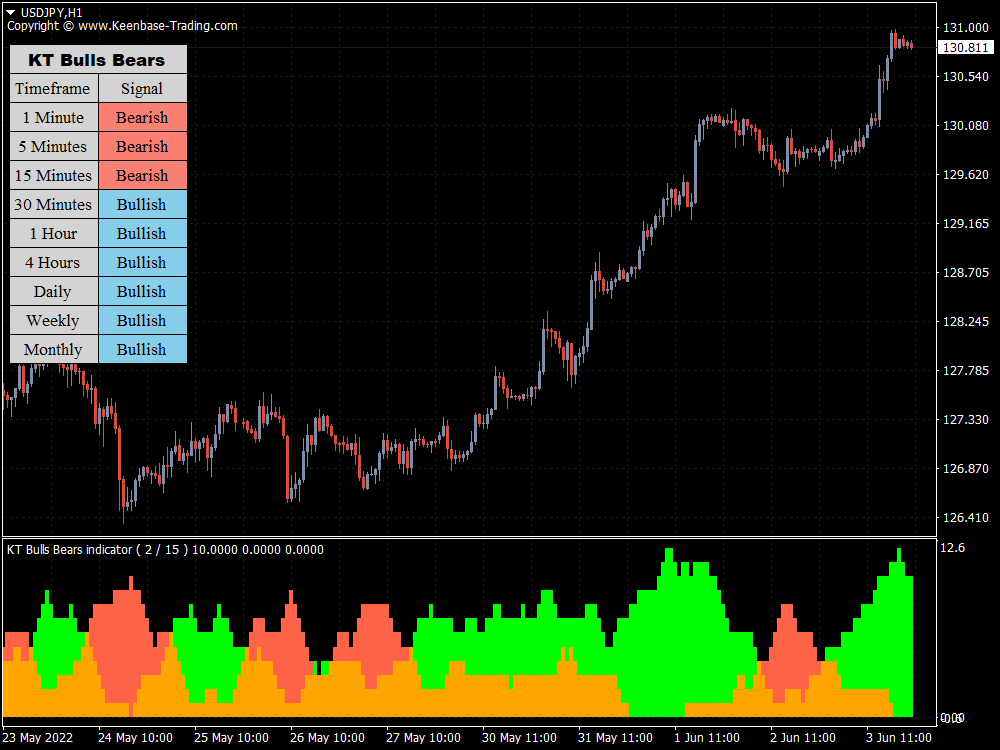Click the 23 May 2022 date label
The image size is (1000, 750).
pyautogui.click(x=38, y=738)
